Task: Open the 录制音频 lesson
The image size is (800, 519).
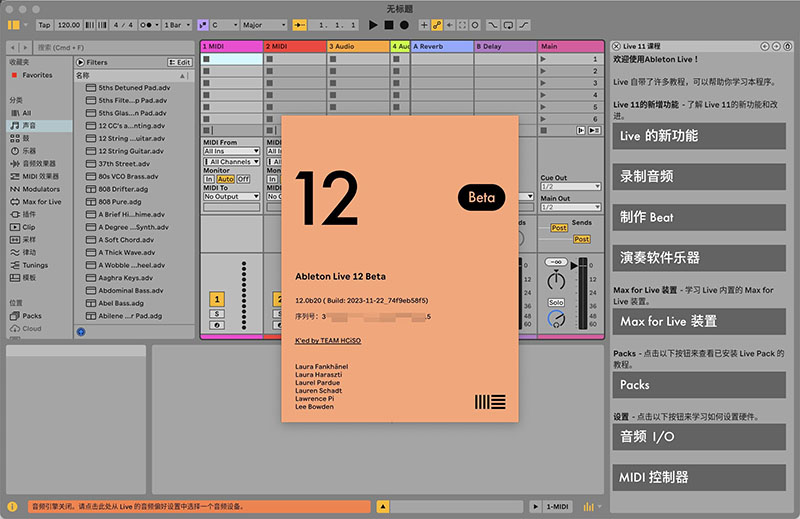Action: [x=699, y=177]
